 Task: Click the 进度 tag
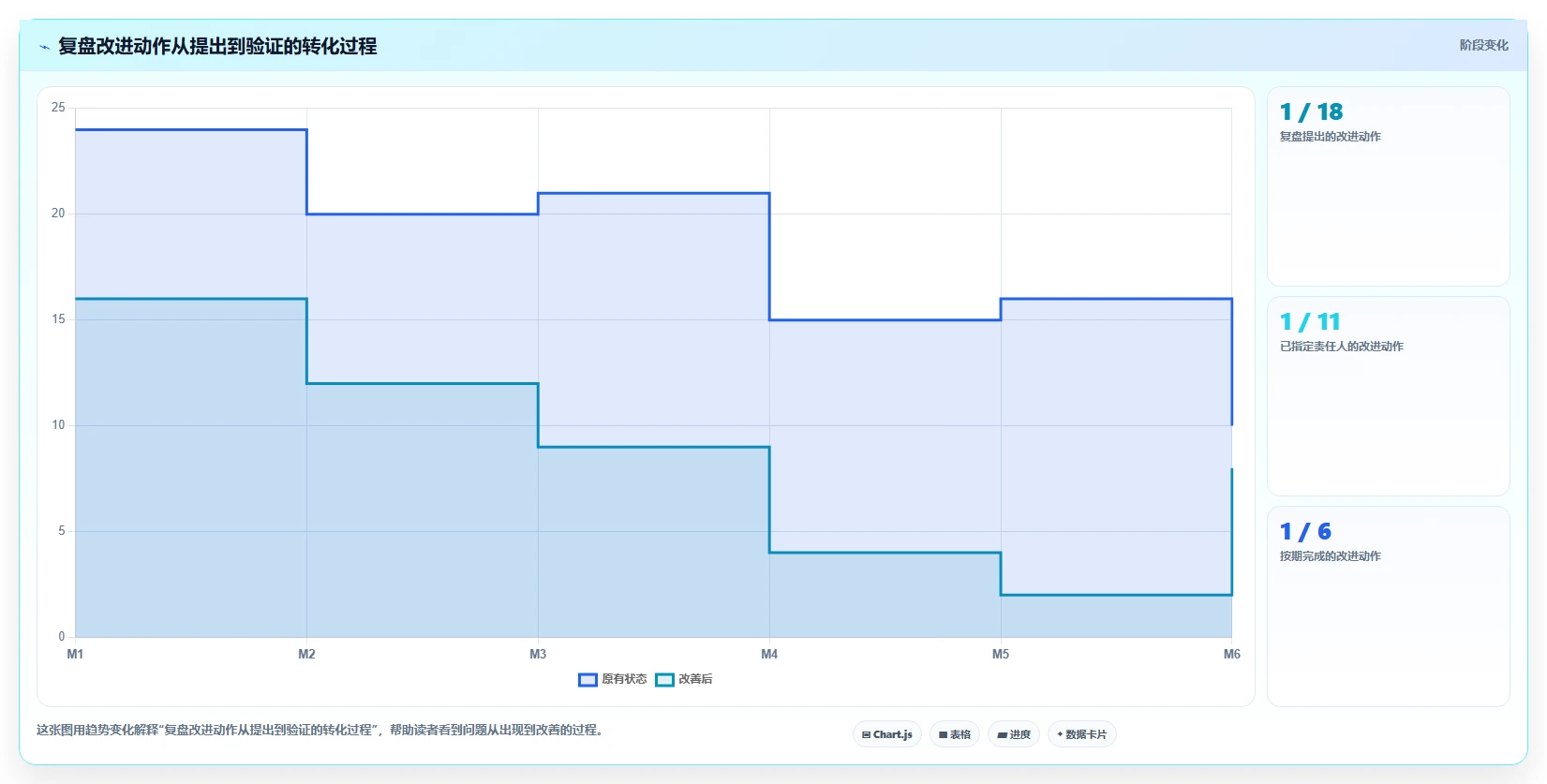click(x=1014, y=734)
